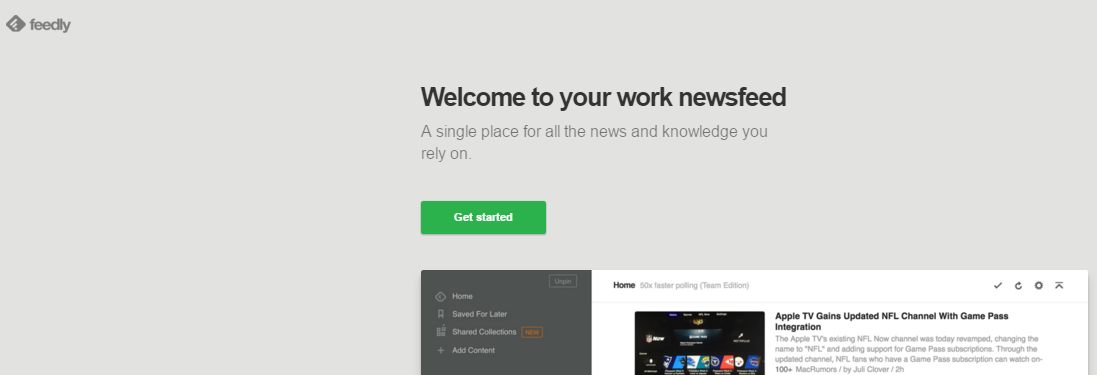The width and height of the screenshot is (1097, 375).
Task: Select Add Content in the sidebar
Action: (x=473, y=351)
